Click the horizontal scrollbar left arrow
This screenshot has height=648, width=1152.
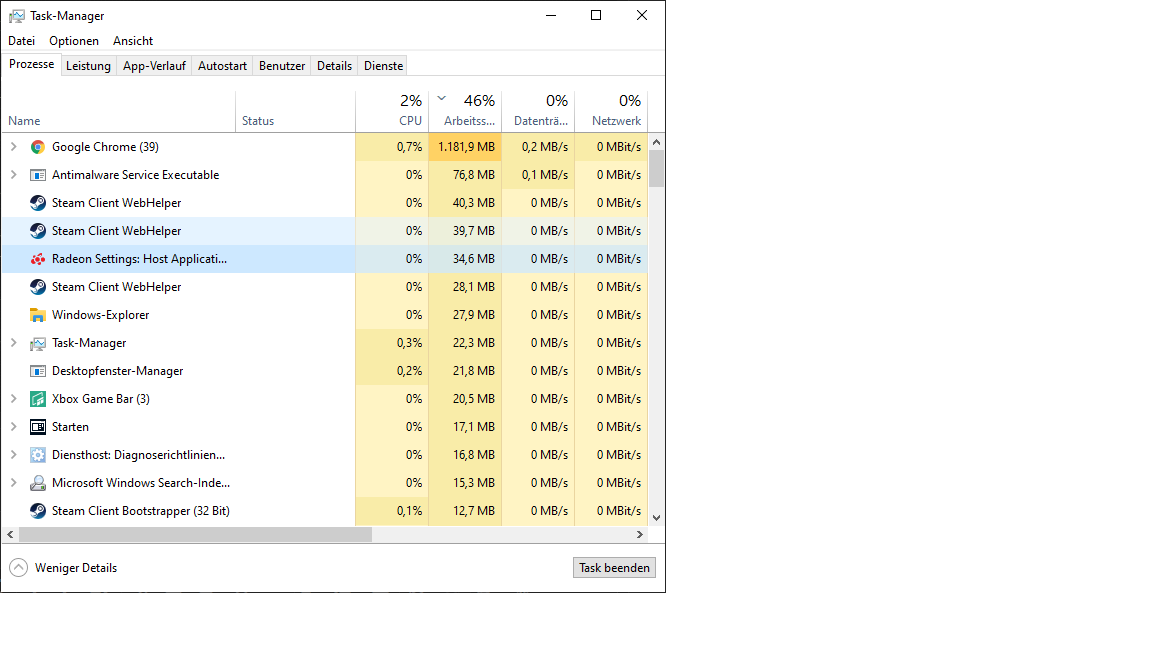coord(10,535)
